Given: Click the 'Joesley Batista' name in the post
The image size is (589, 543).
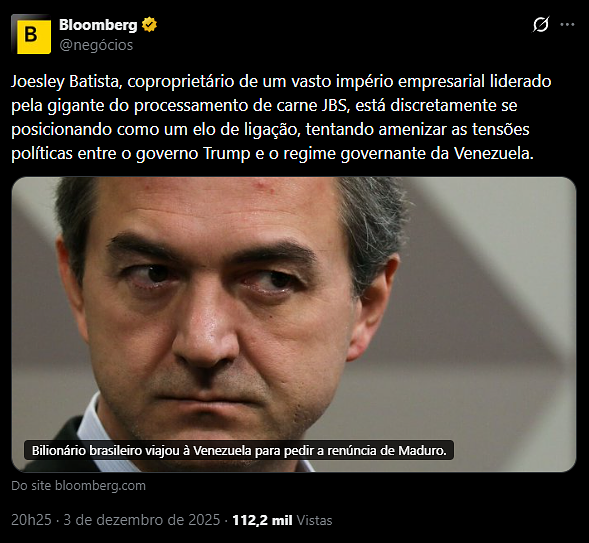Looking at the screenshot, I should [67, 81].
